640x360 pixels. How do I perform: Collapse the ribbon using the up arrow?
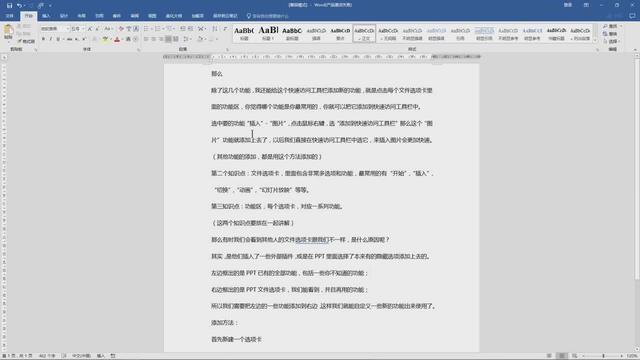pos(635,49)
